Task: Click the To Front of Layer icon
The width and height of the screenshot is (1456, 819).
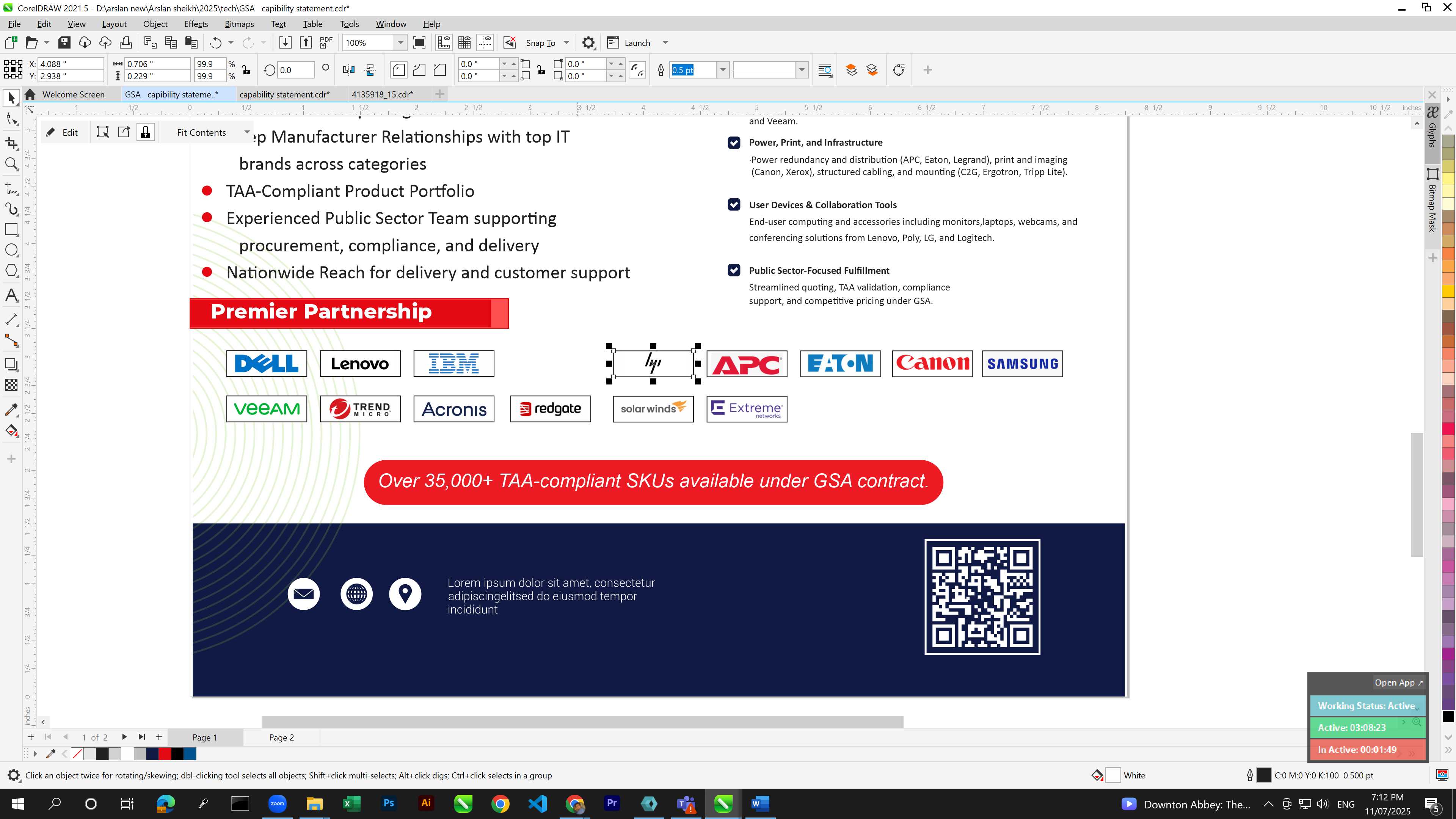Action: [851, 70]
